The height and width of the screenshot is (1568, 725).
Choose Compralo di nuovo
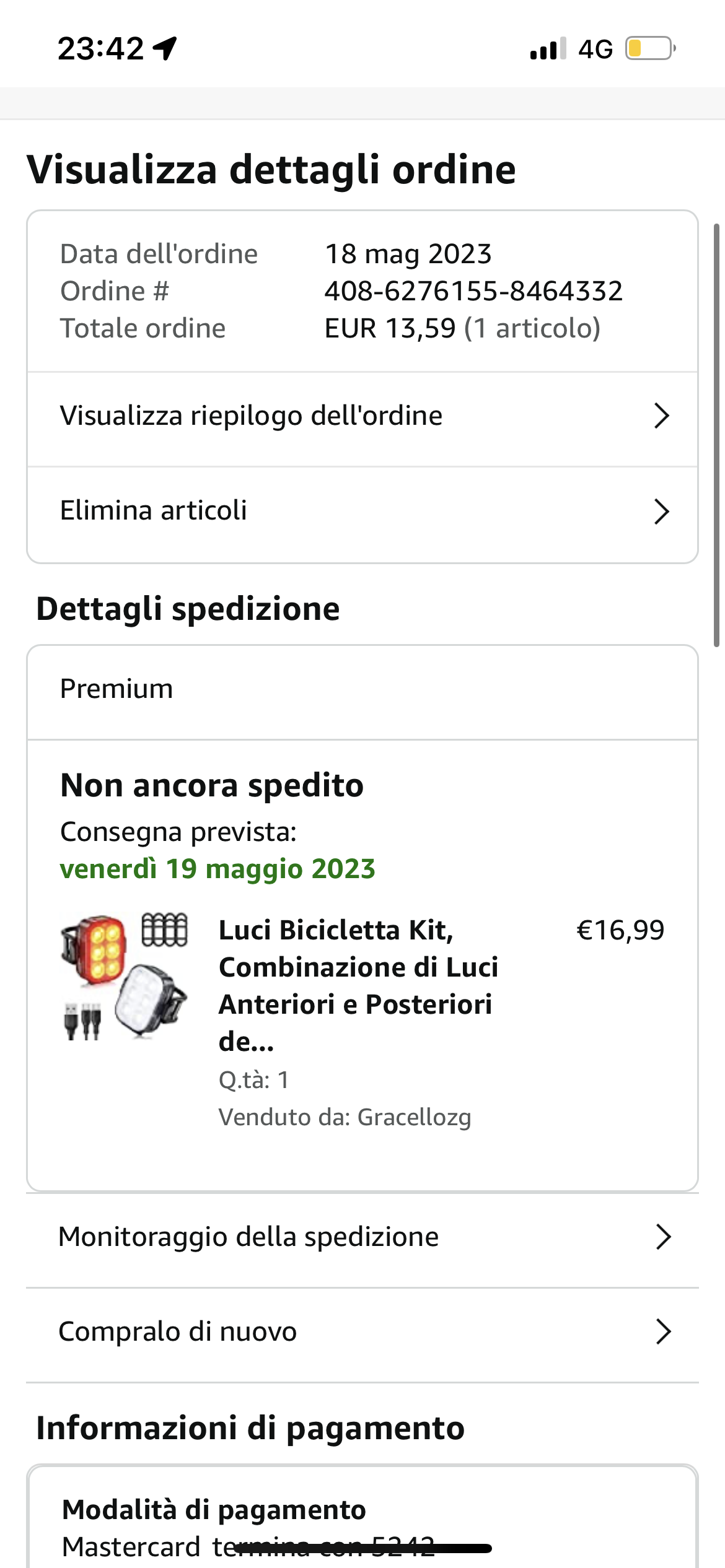coord(177,1331)
